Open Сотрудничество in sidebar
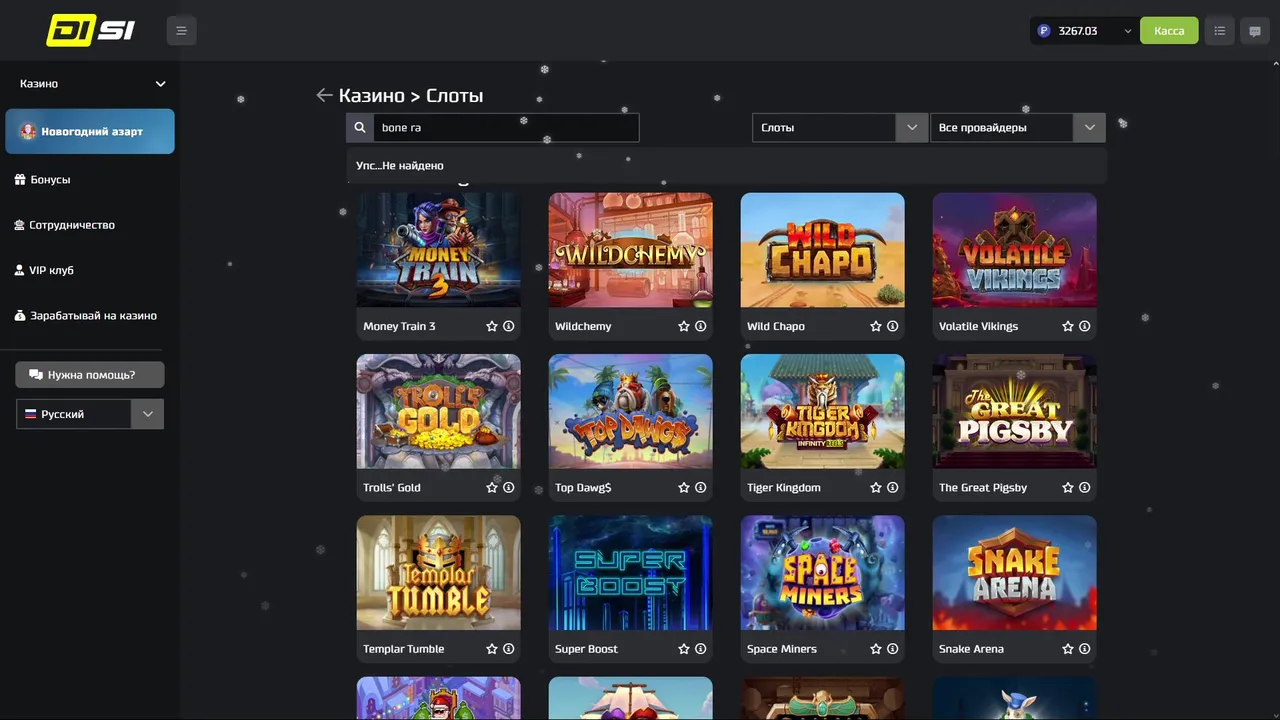 click(x=65, y=225)
